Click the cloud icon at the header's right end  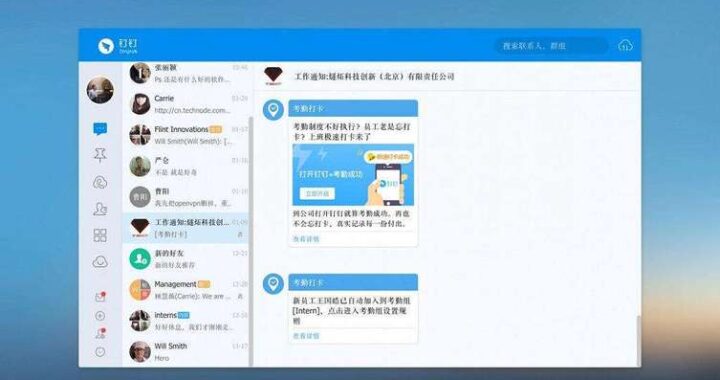tap(625, 45)
